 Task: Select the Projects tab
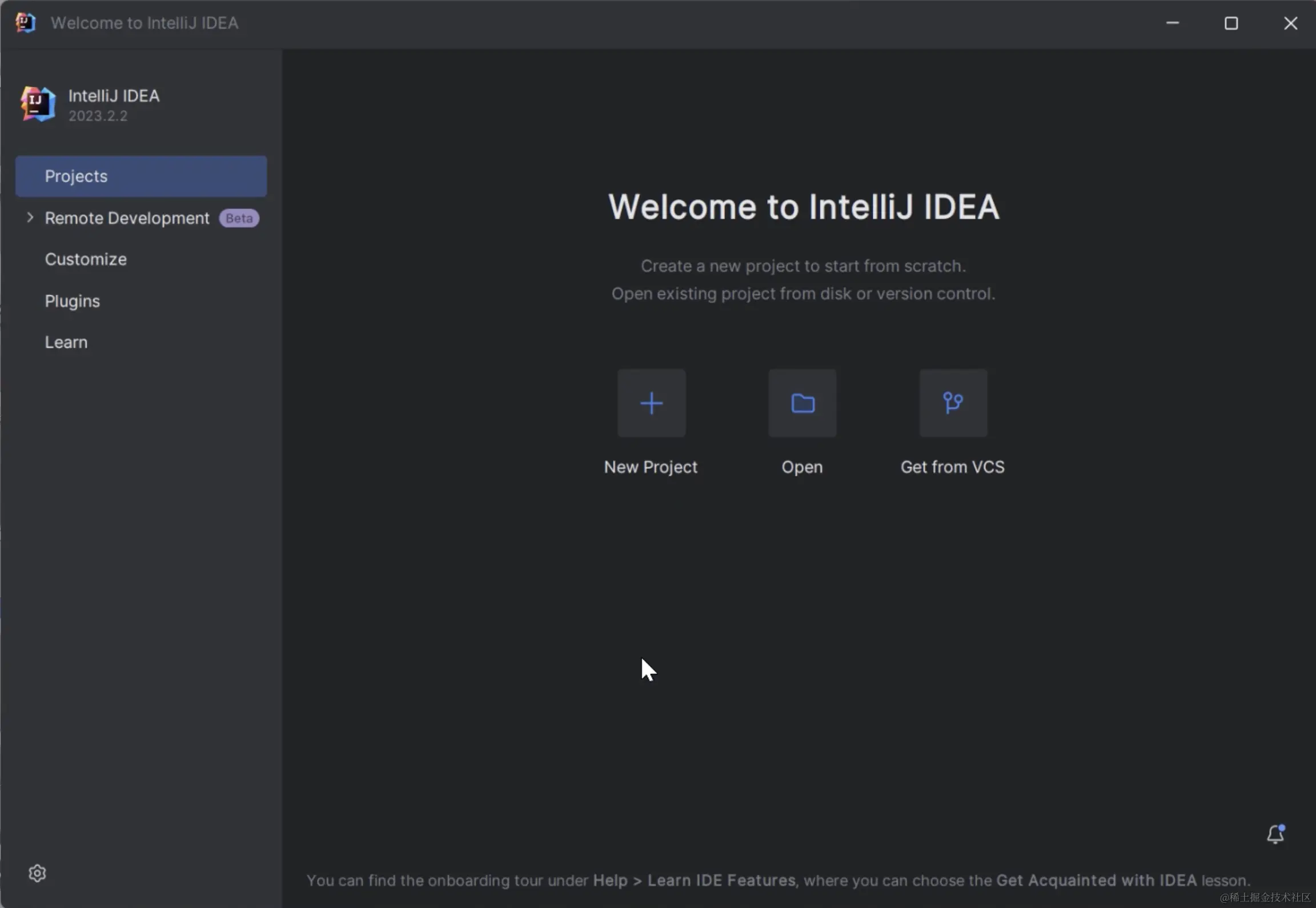141,176
